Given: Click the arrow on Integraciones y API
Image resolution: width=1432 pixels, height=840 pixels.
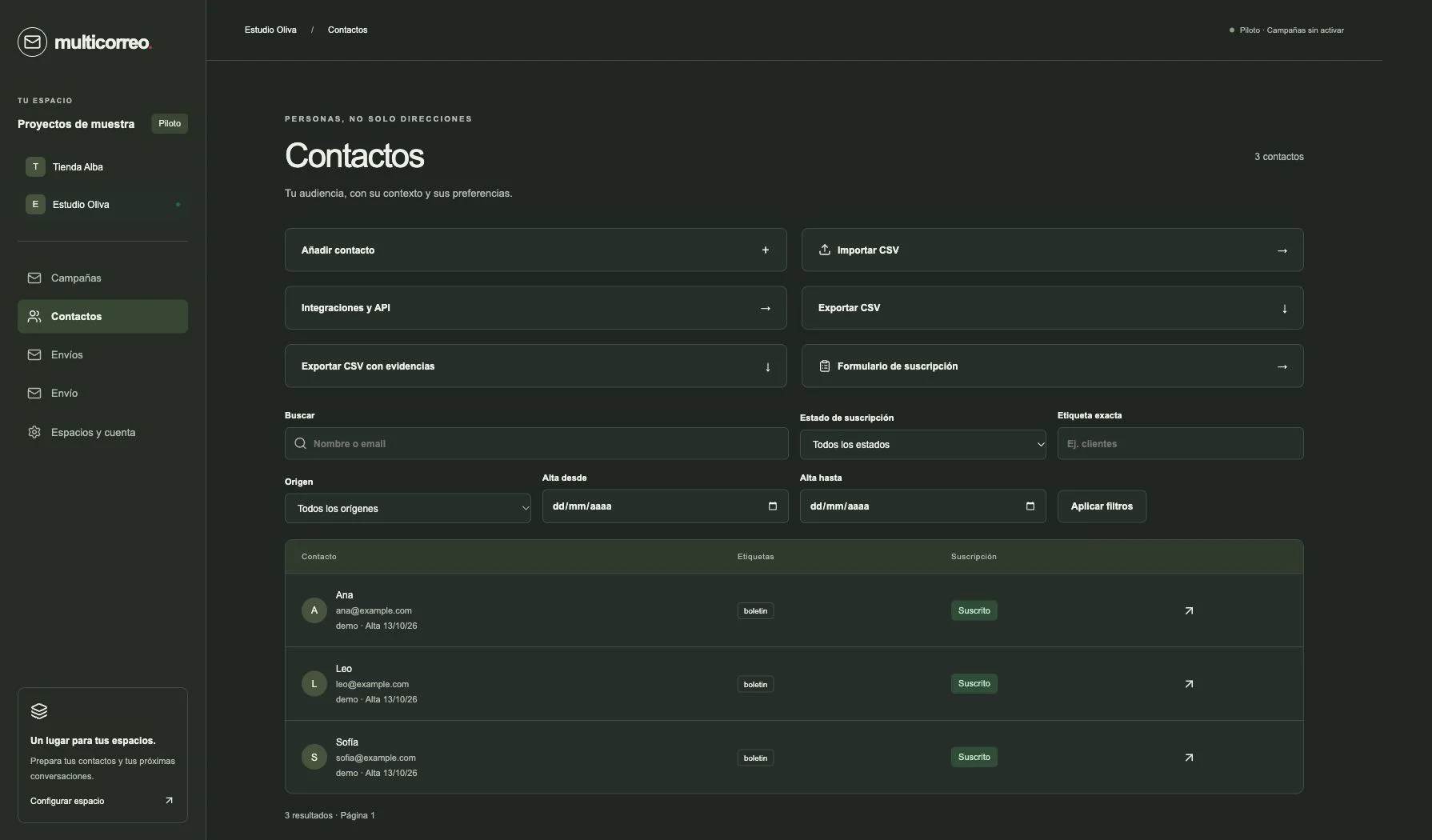Looking at the screenshot, I should pos(766,308).
